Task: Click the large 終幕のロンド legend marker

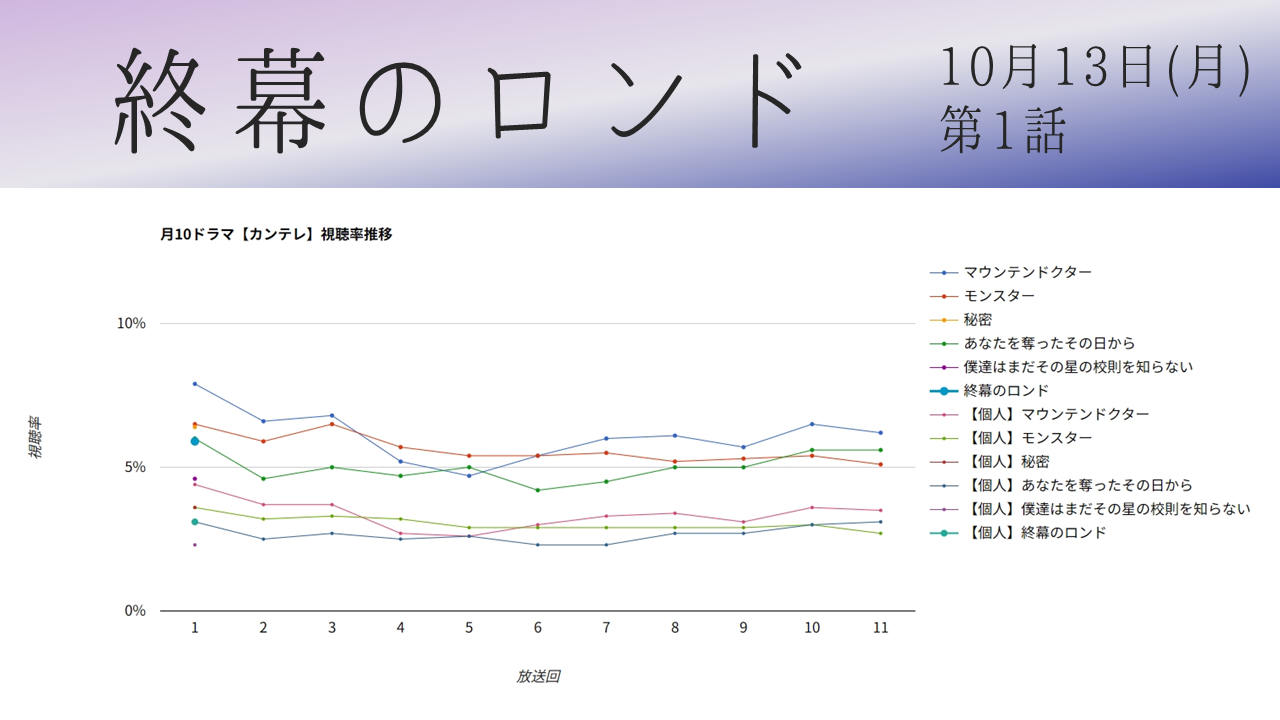Action: click(943, 391)
